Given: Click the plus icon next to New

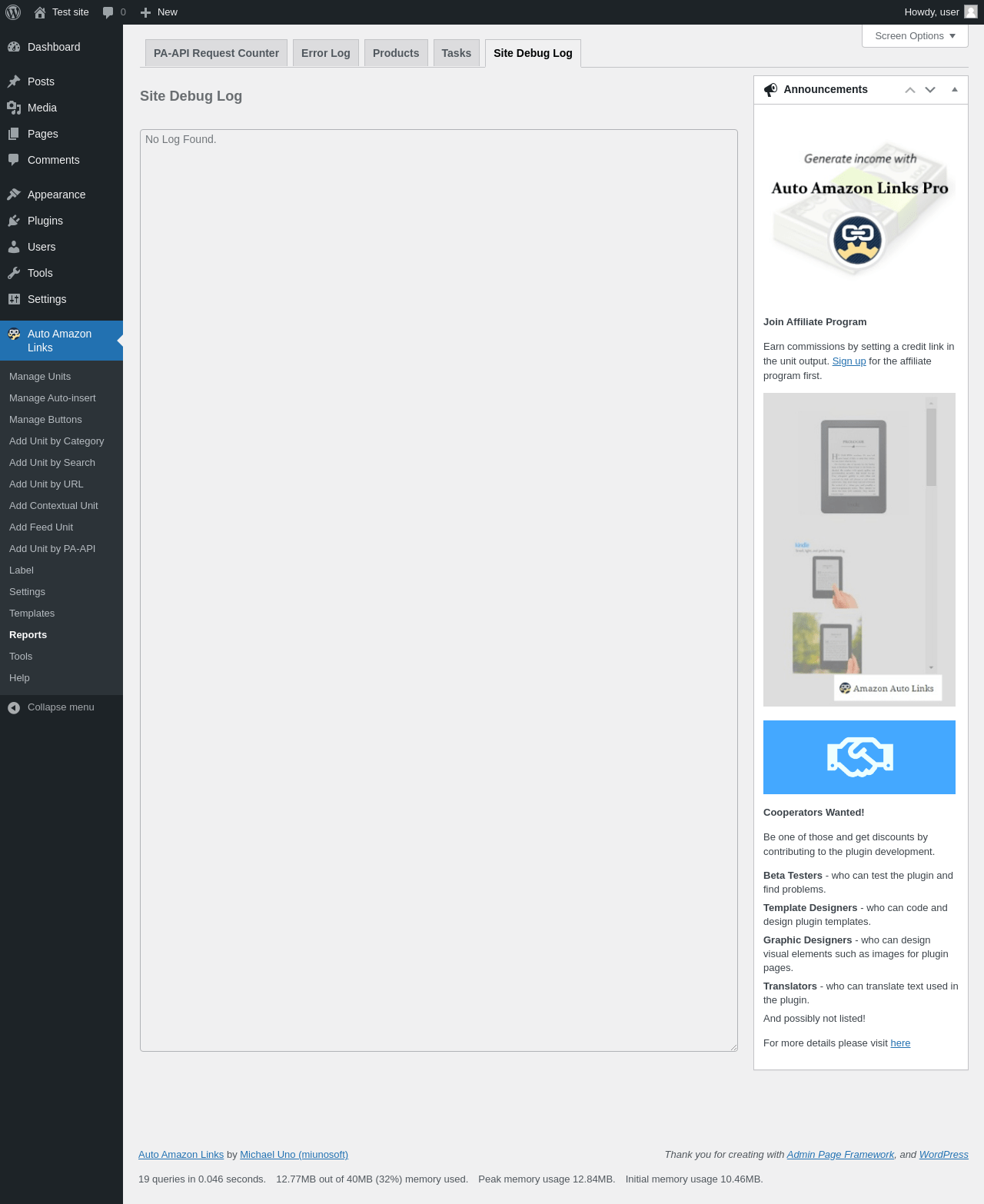Looking at the screenshot, I should coord(145,12).
